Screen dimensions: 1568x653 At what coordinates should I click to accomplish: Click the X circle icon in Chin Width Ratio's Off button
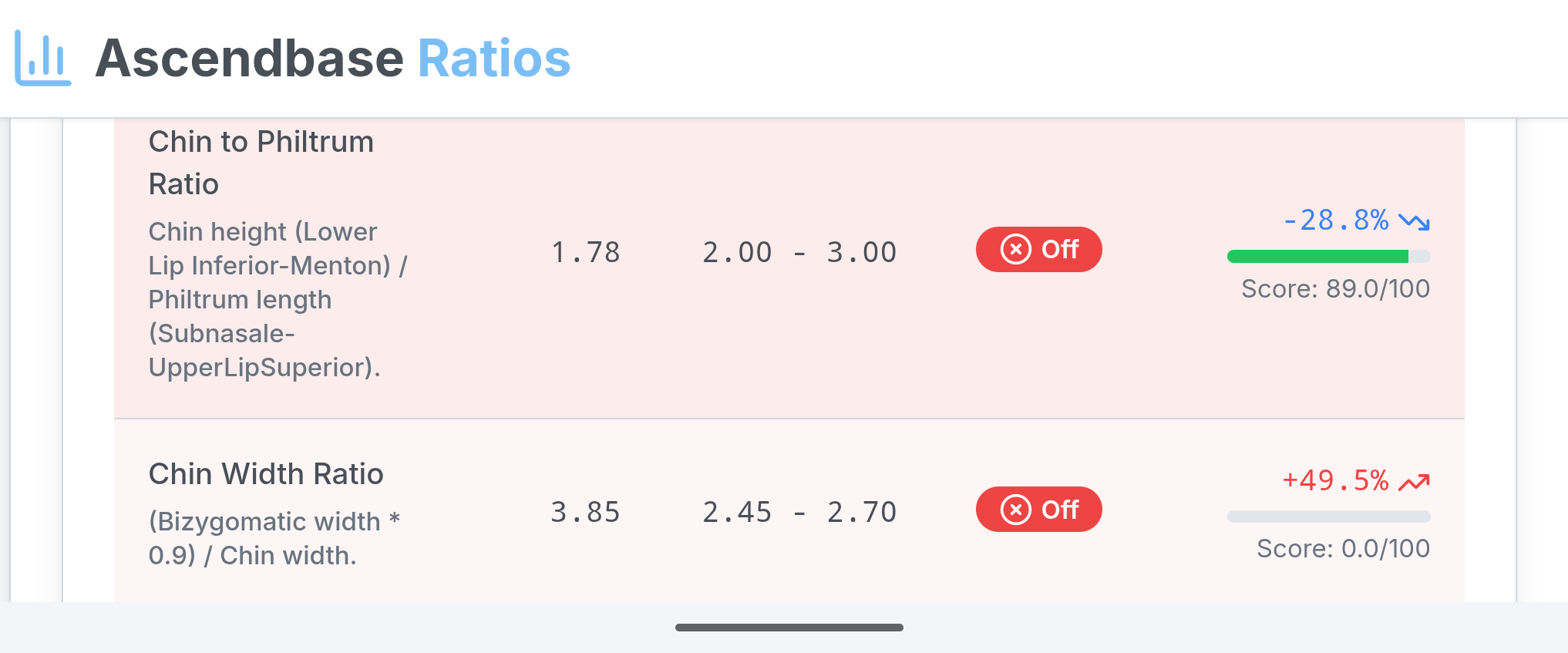point(1016,509)
